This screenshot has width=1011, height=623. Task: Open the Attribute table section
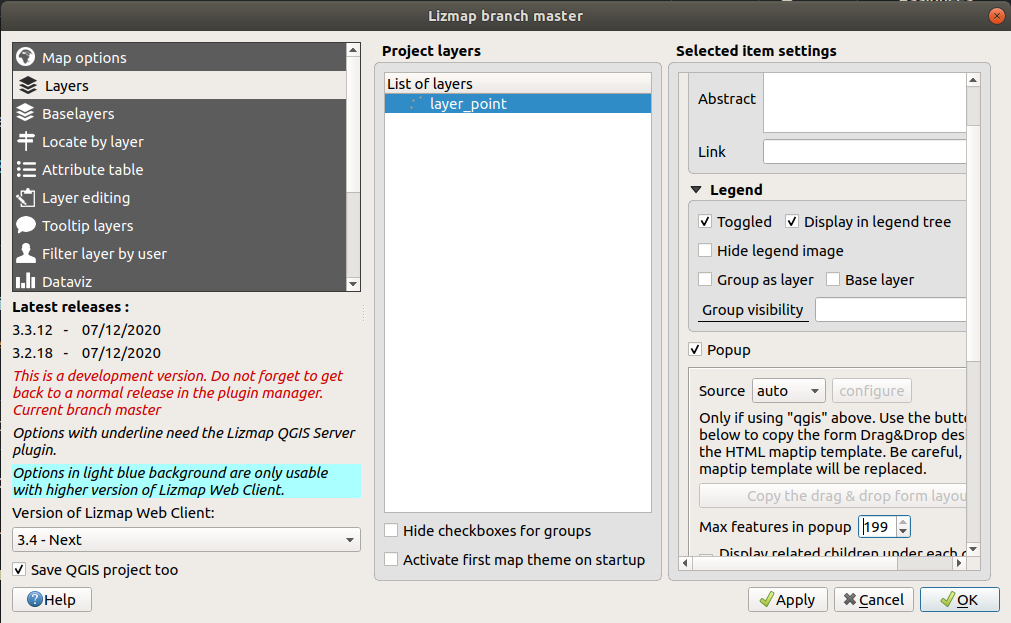point(179,169)
